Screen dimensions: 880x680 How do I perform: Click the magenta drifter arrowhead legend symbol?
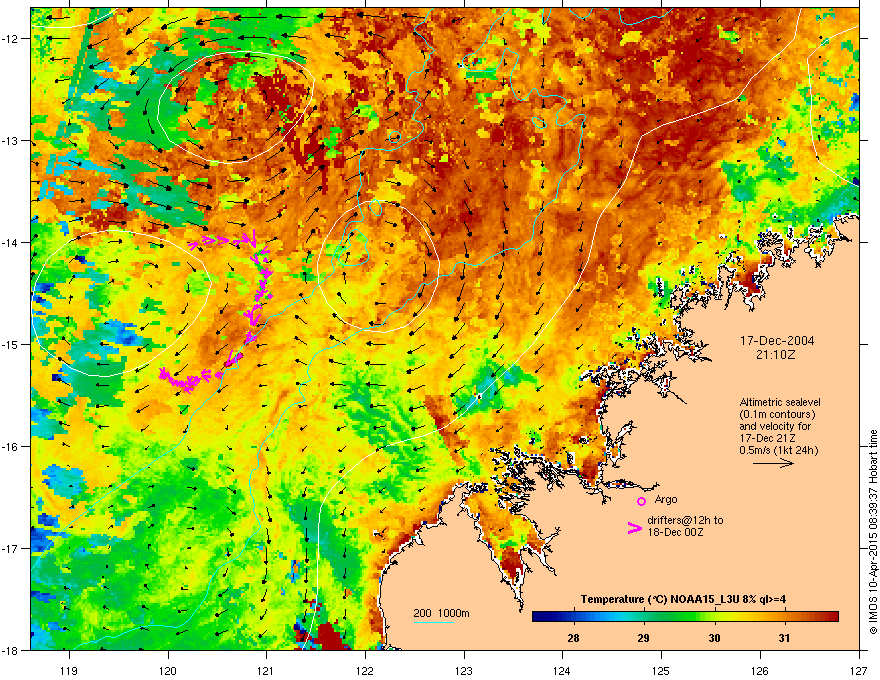[x=634, y=527]
